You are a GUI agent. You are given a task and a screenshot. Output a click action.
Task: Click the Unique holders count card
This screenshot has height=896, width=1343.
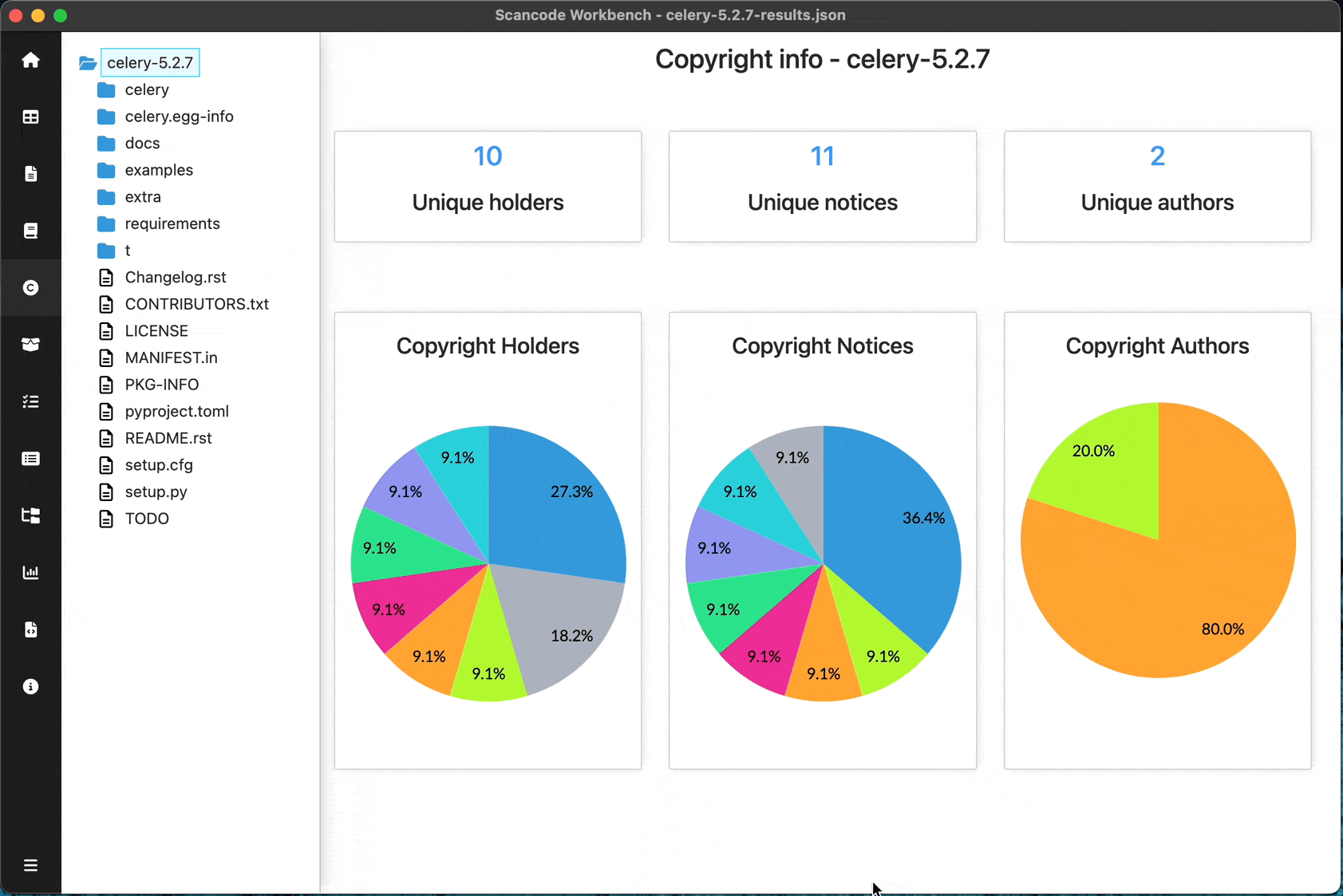point(488,187)
